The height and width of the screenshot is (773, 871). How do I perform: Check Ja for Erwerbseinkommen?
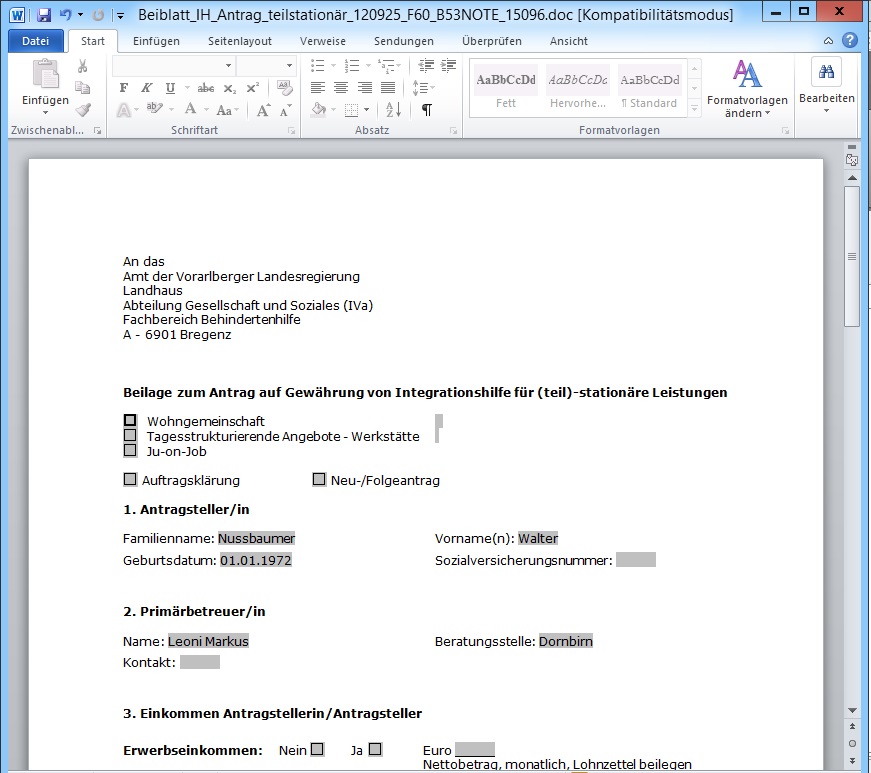[x=376, y=749]
